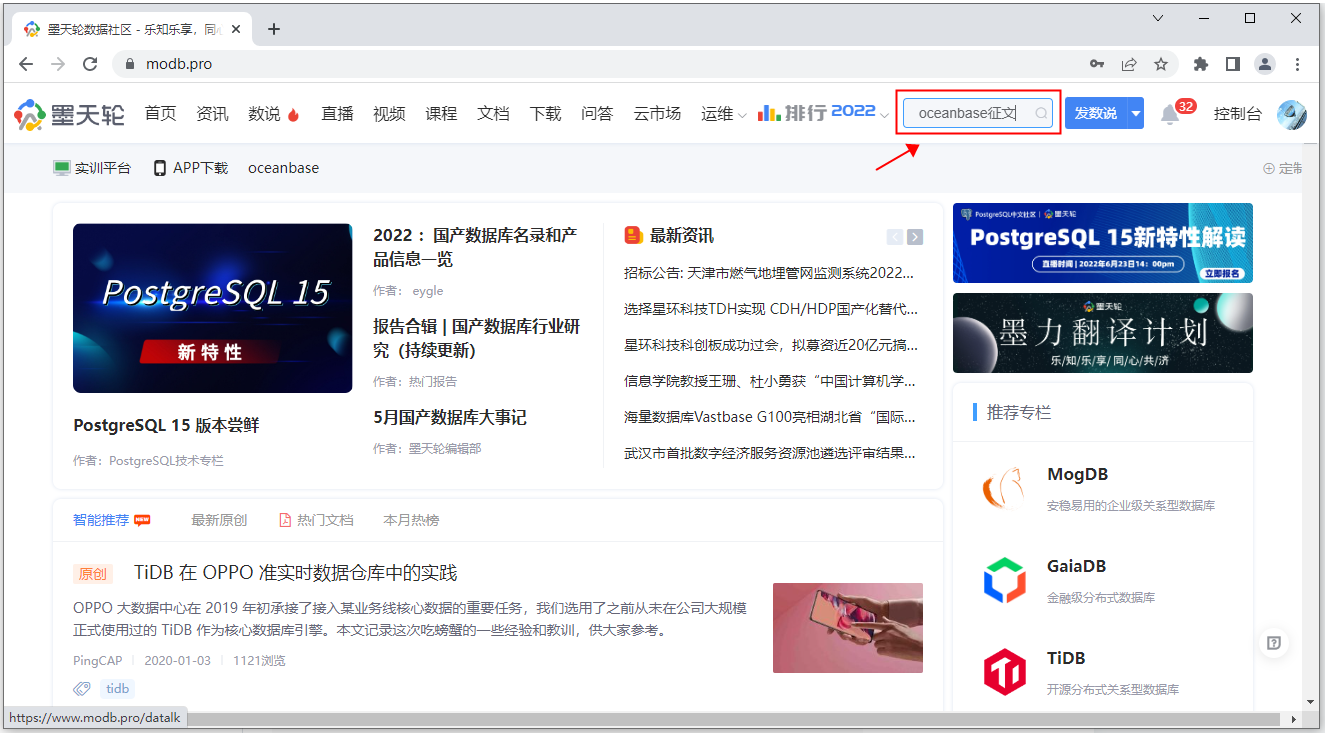Open Chrome's three-dot menu

[x=1297, y=64]
